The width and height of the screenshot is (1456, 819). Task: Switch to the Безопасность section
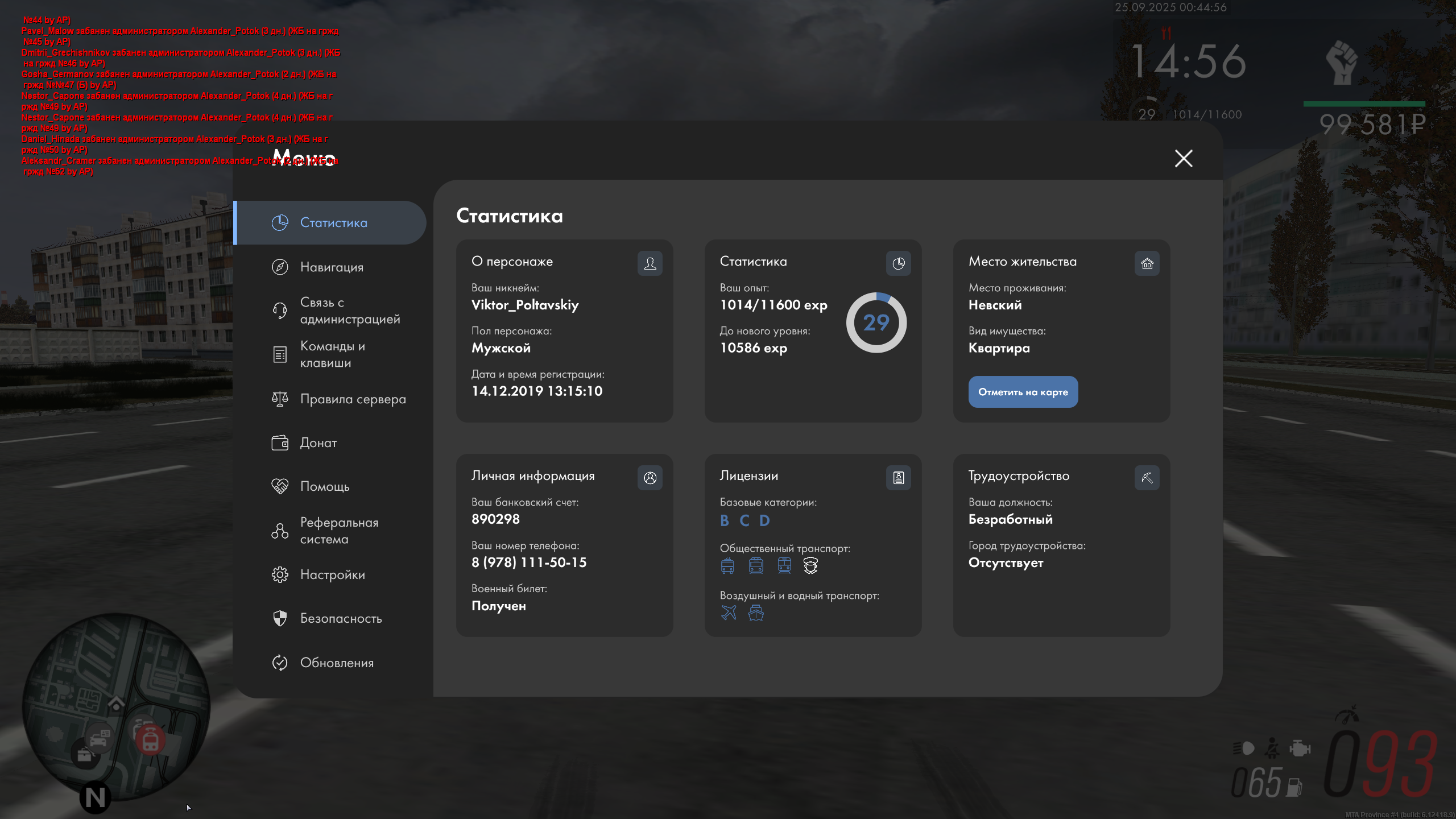pos(341,618)
